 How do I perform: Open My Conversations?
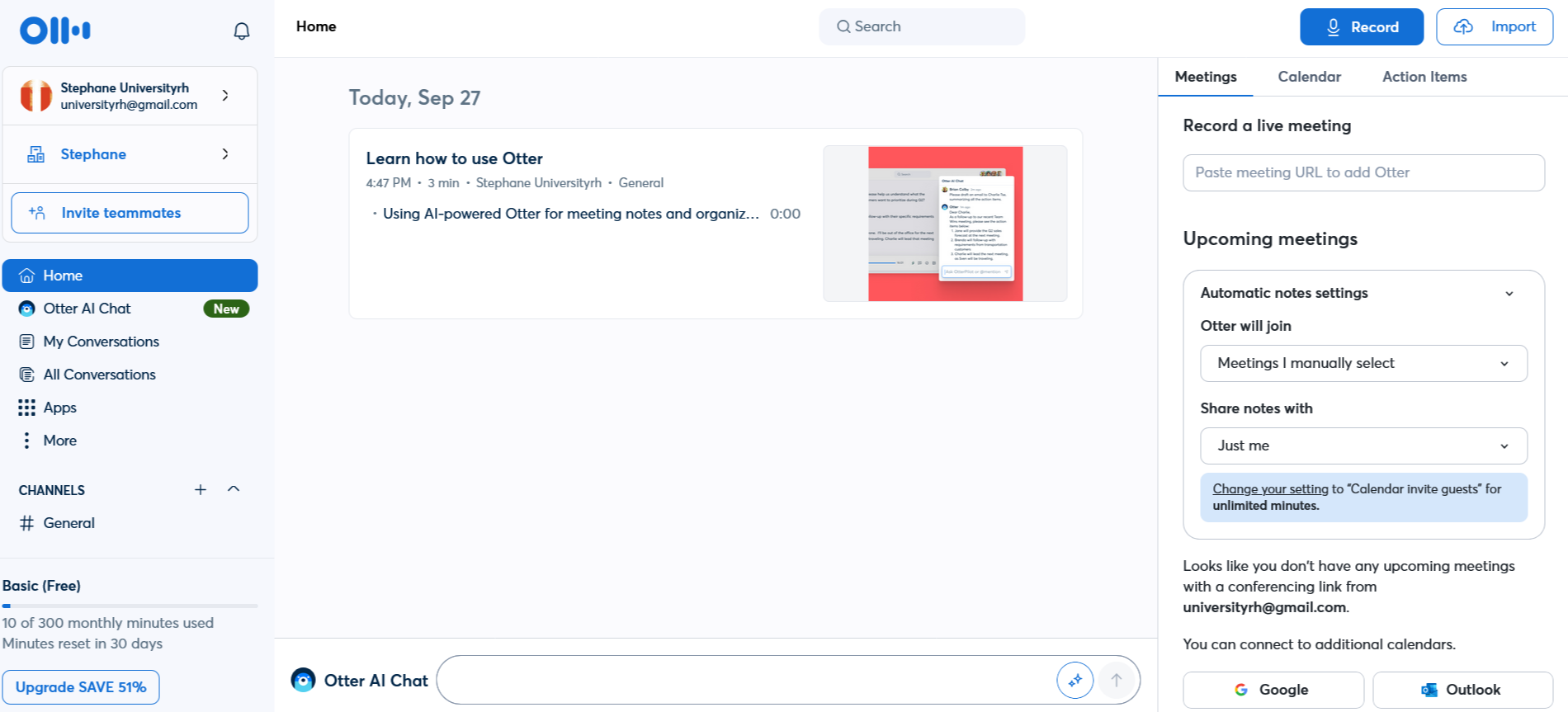pyautogui.click(x=130, y=342)
